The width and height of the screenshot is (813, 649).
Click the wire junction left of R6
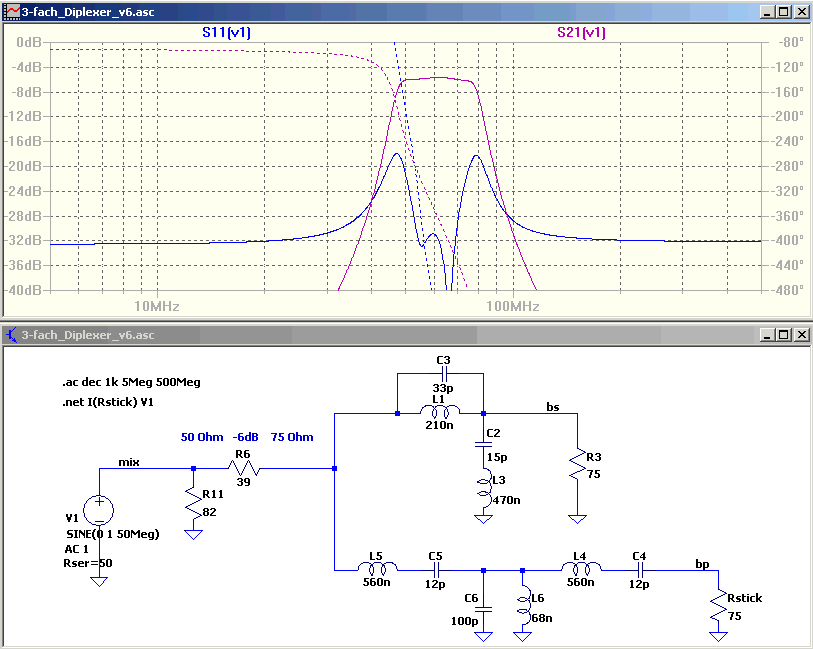point(193,468)
